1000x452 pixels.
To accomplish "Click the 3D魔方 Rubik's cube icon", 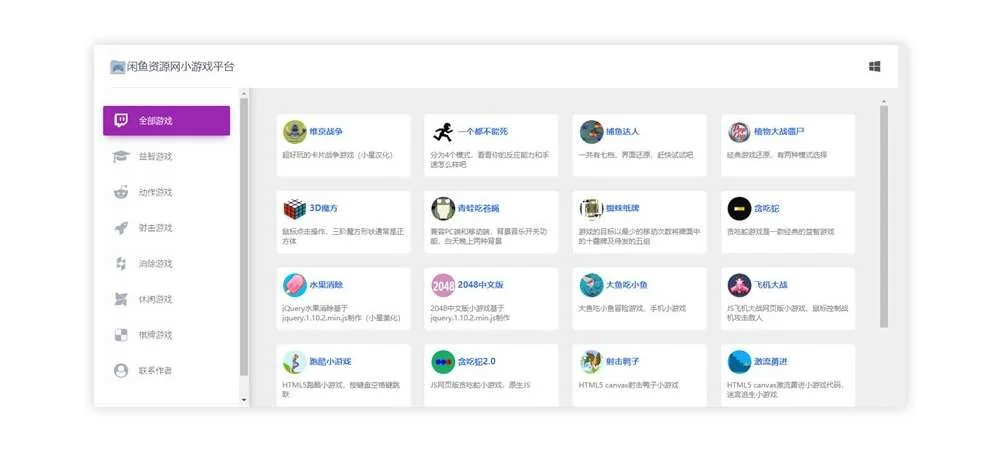I will [295, 209].
